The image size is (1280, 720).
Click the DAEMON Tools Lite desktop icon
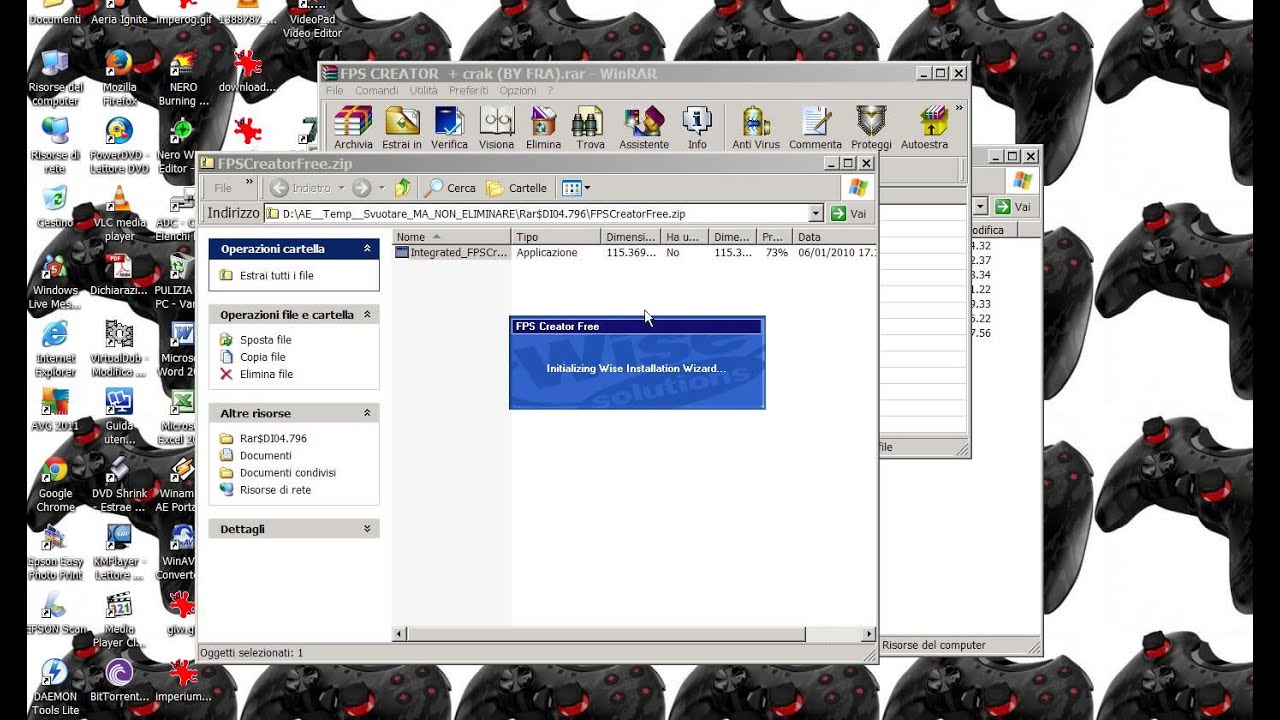pyautogui.click(x=55, y=688)
